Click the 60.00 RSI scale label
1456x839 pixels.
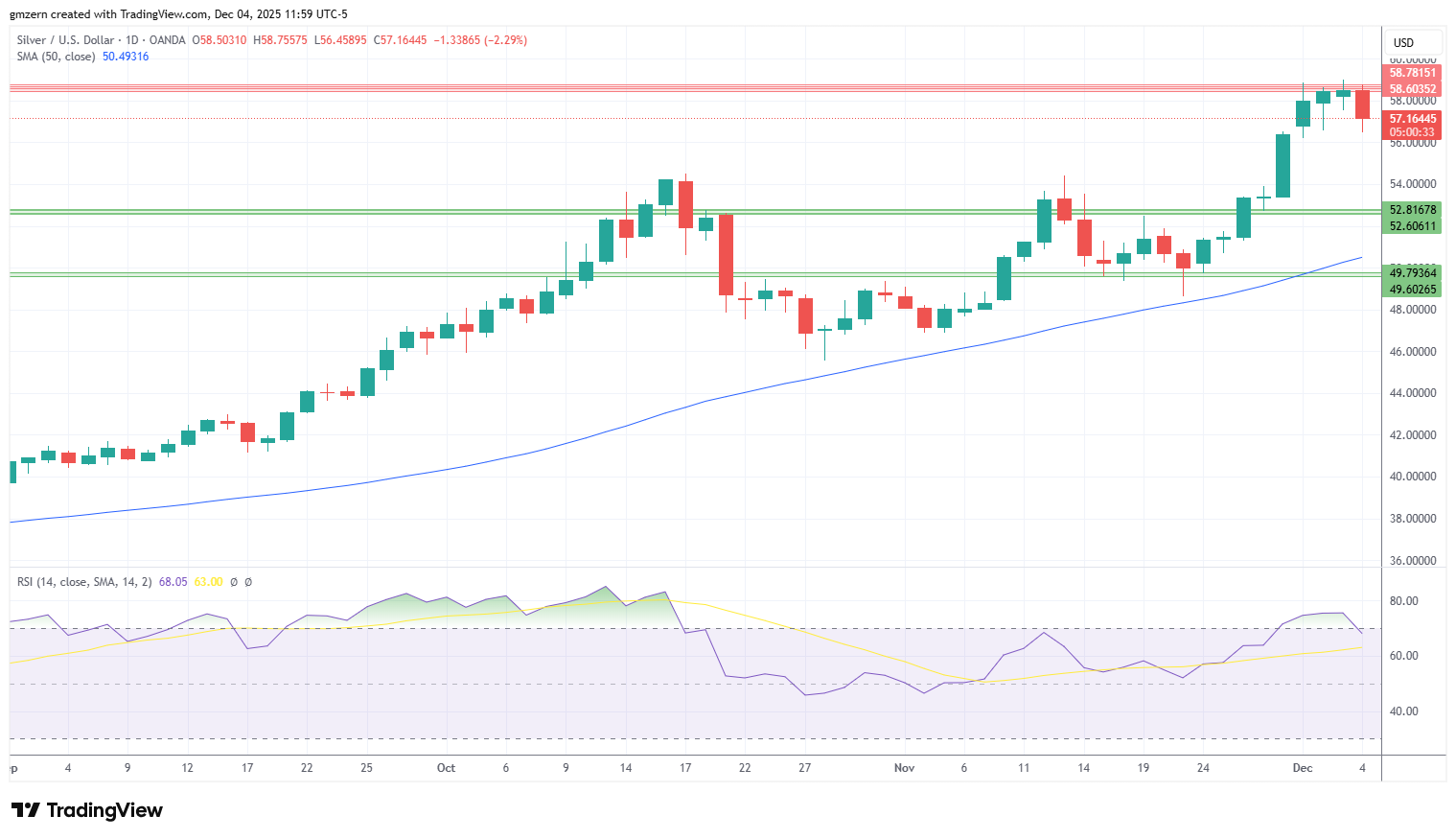[x=1404, y=656]
